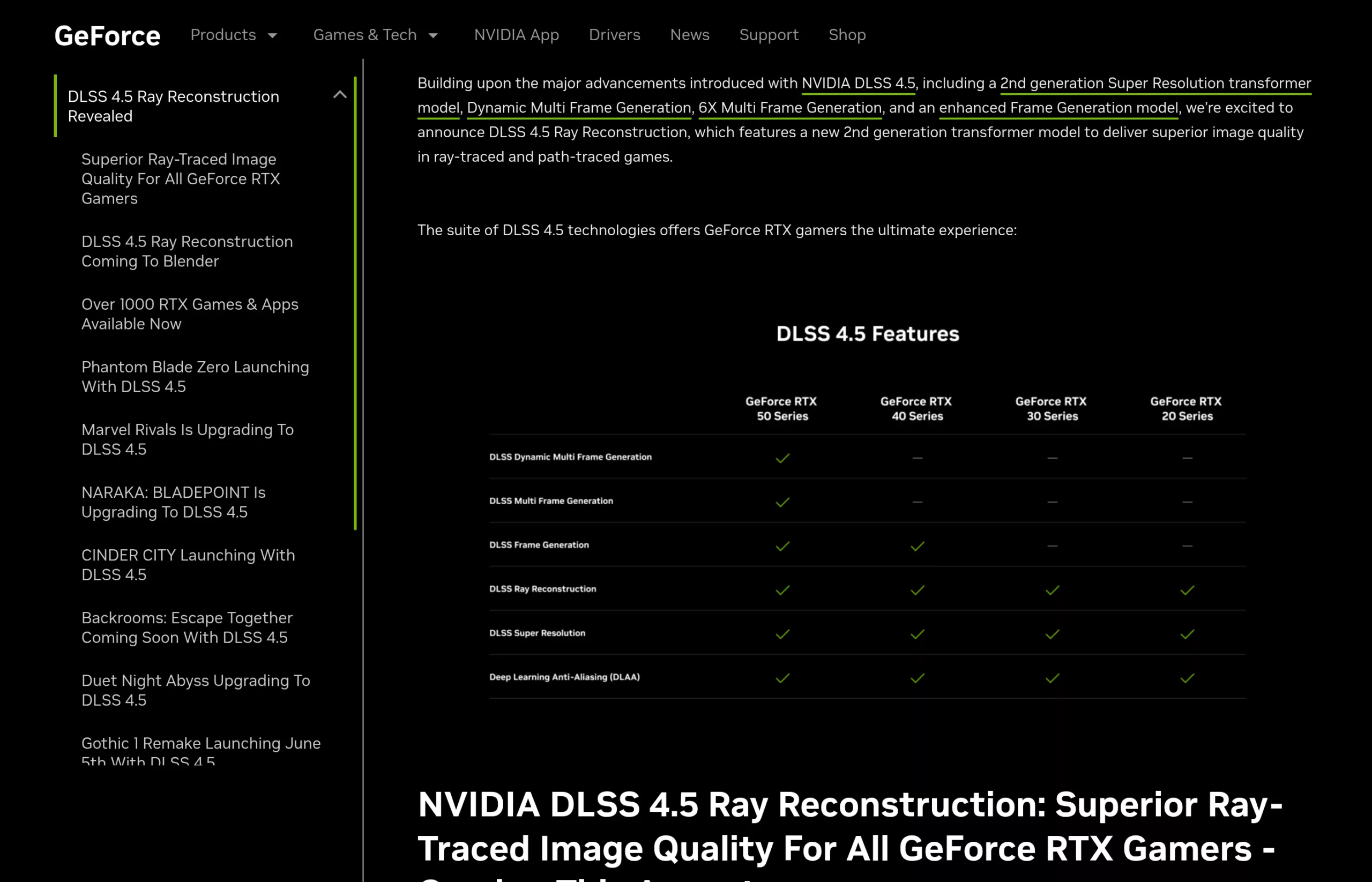Click 40 Series checkmark for DLAA
Screen dimensions: 1372x882
click(917, 679)
